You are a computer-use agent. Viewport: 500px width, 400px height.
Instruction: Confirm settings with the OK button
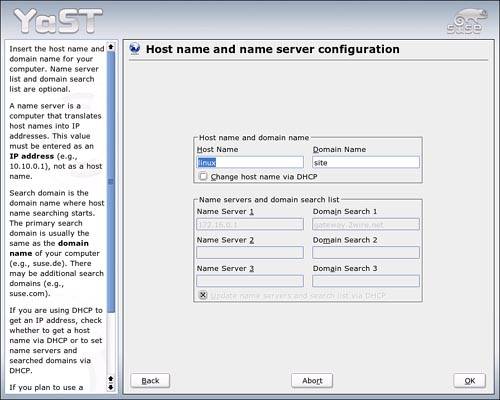[470, 381]
